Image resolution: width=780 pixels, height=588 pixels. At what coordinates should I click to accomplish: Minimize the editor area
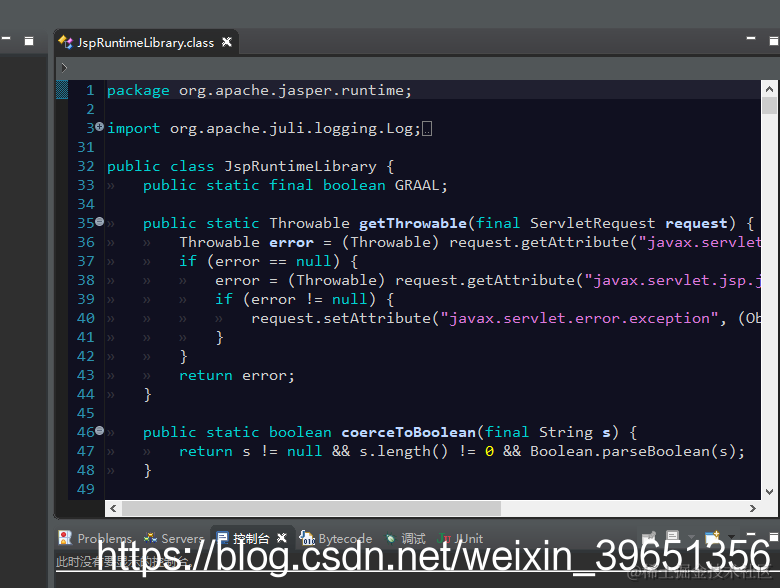click(751, 39)
